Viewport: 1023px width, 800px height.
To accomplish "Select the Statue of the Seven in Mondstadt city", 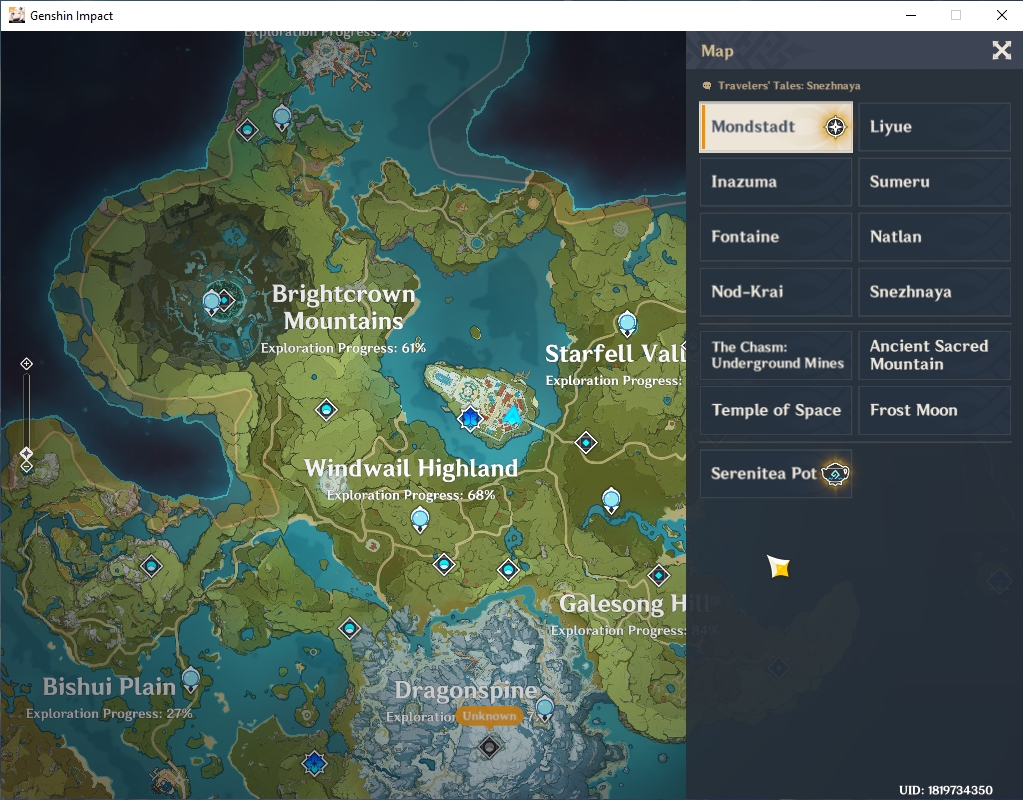I will click(469, 418).
